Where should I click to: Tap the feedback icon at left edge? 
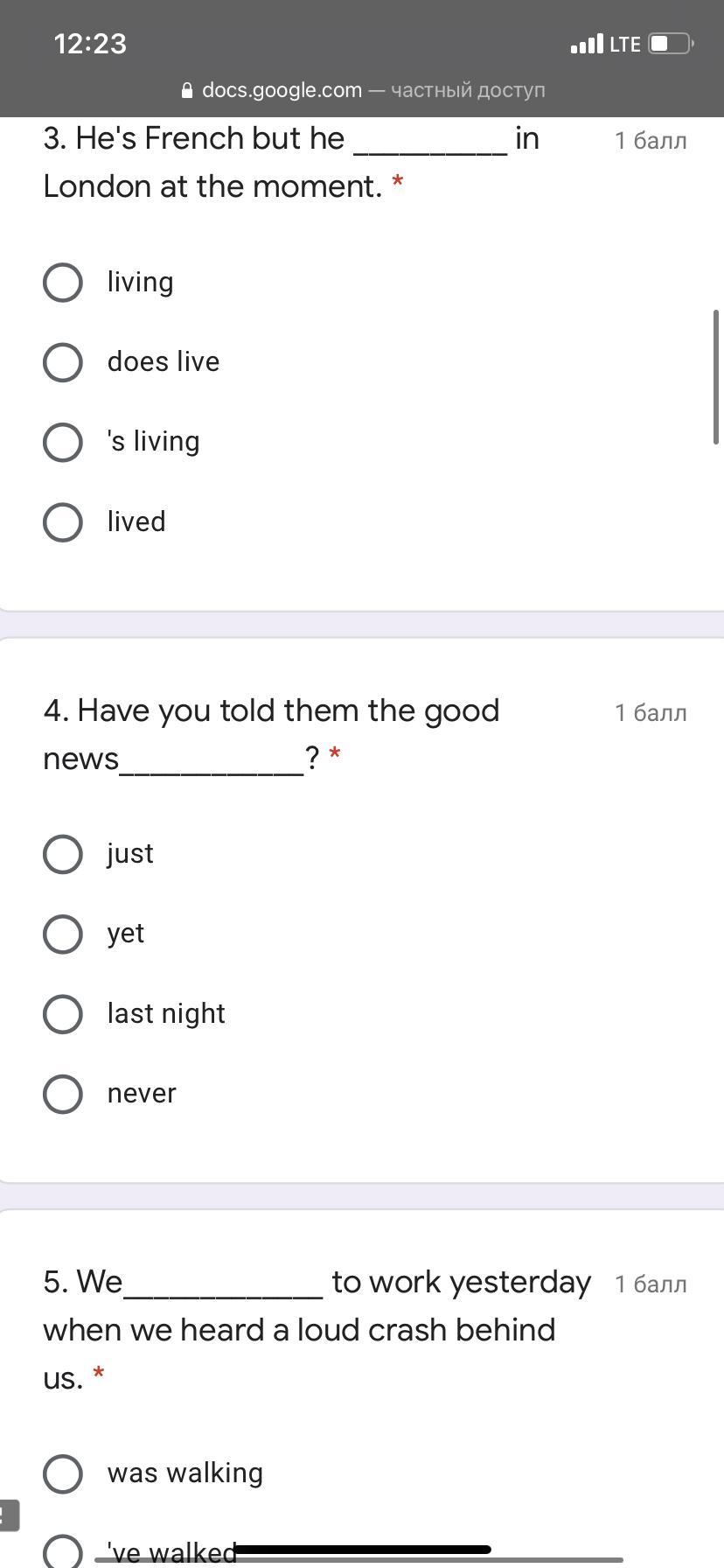point(9,1515)
